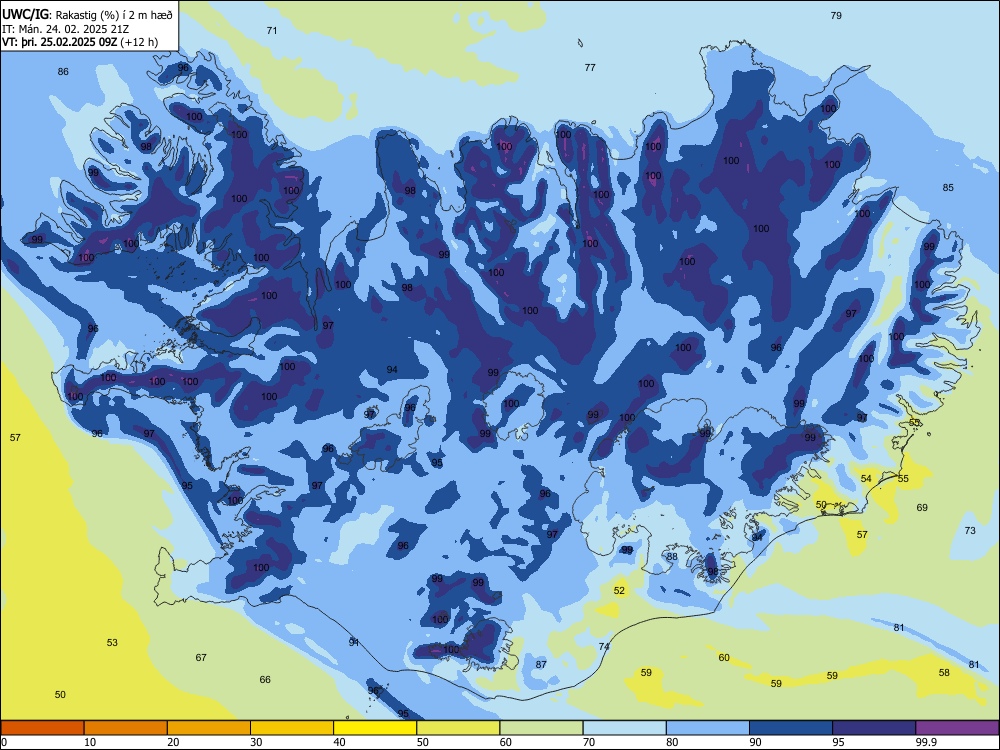Select the legend tick label '90'
Viewport: 1000px width, 750px height.
coord(755,742)
